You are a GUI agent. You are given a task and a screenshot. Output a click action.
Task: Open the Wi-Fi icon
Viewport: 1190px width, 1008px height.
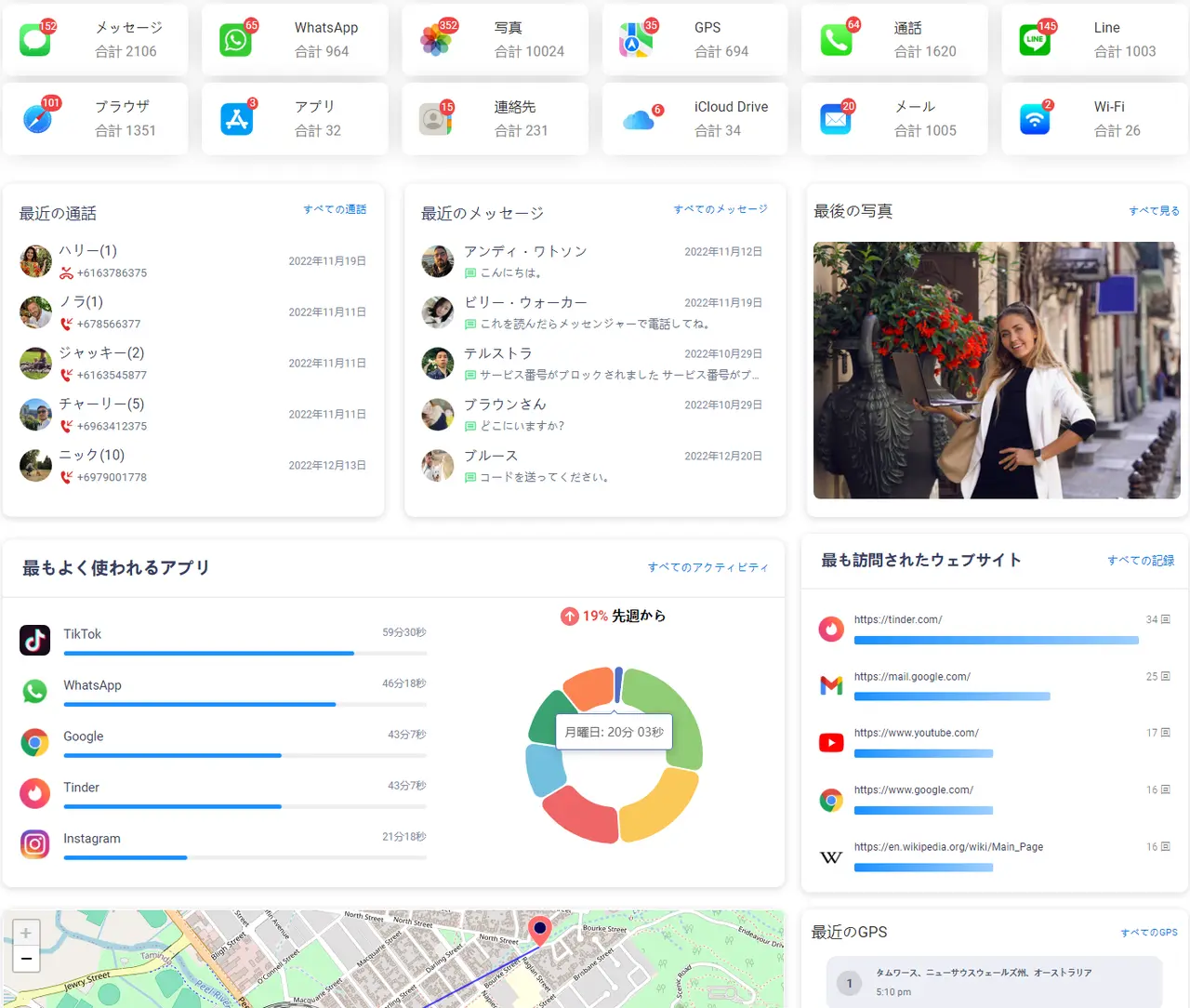coord(1035,119)
